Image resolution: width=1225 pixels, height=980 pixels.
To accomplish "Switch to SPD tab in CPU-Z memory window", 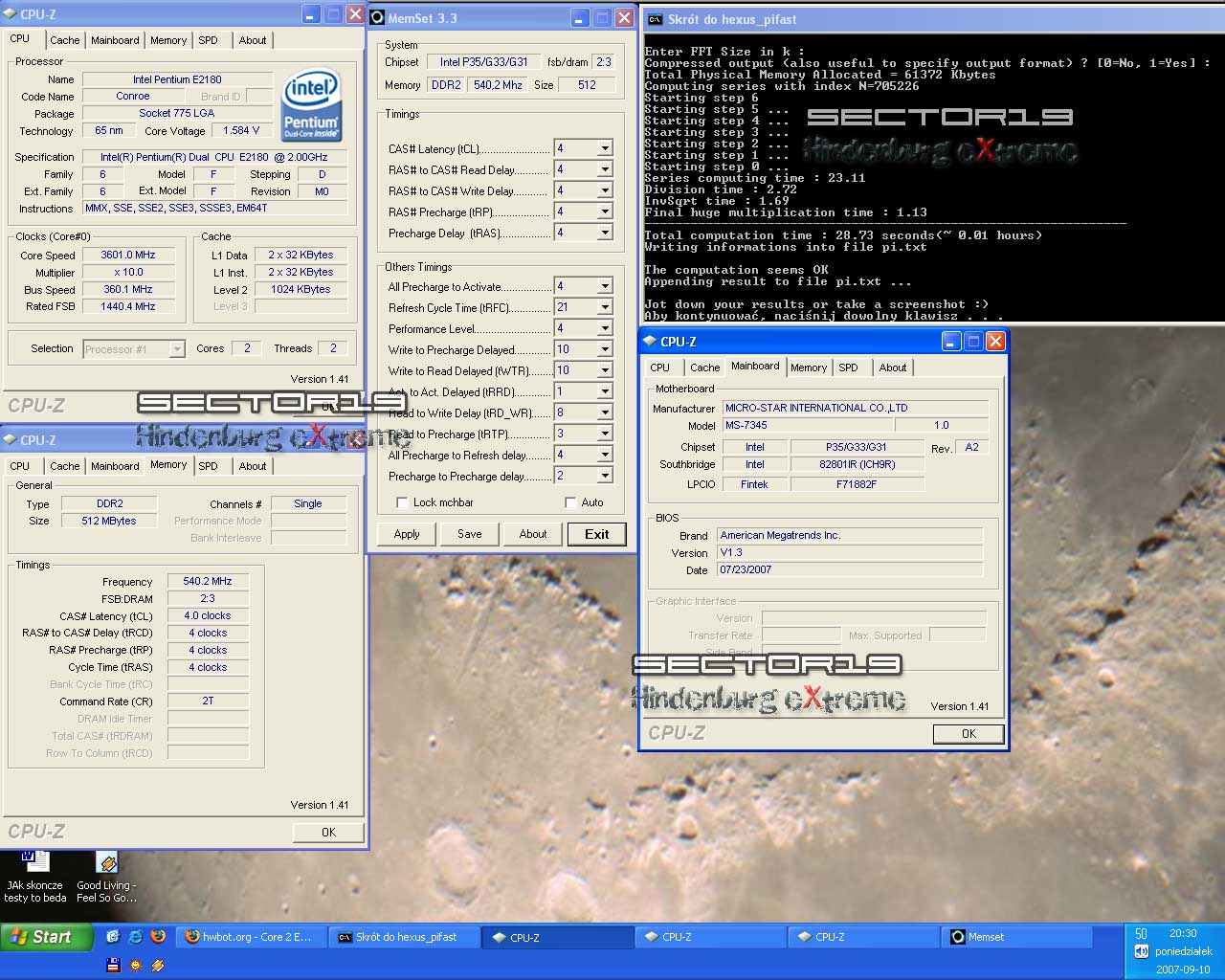I will point(209,466).
